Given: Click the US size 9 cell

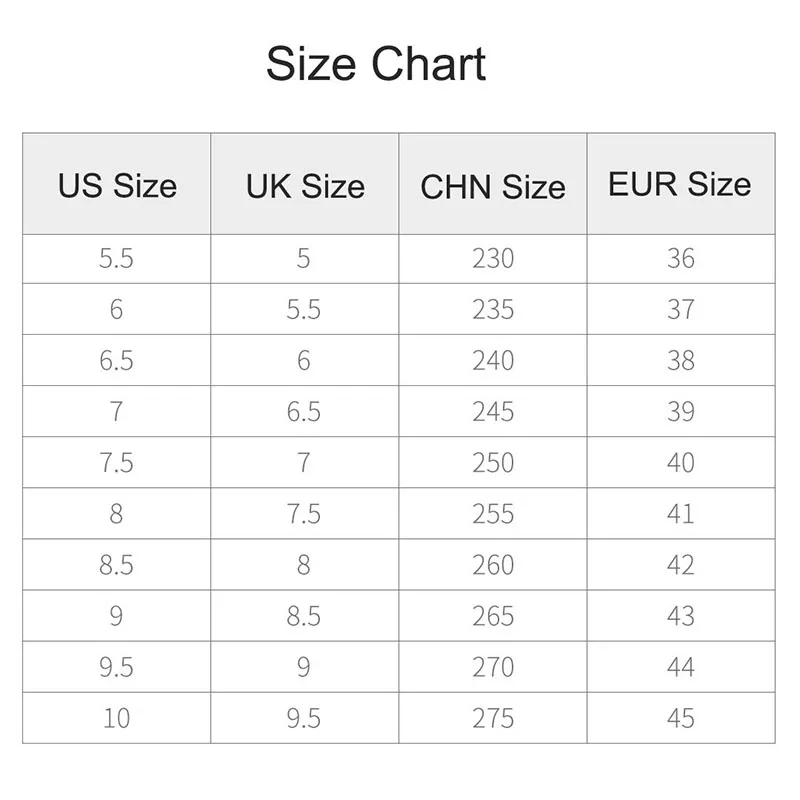Looking at the screenshot, I should click(116, 616).
